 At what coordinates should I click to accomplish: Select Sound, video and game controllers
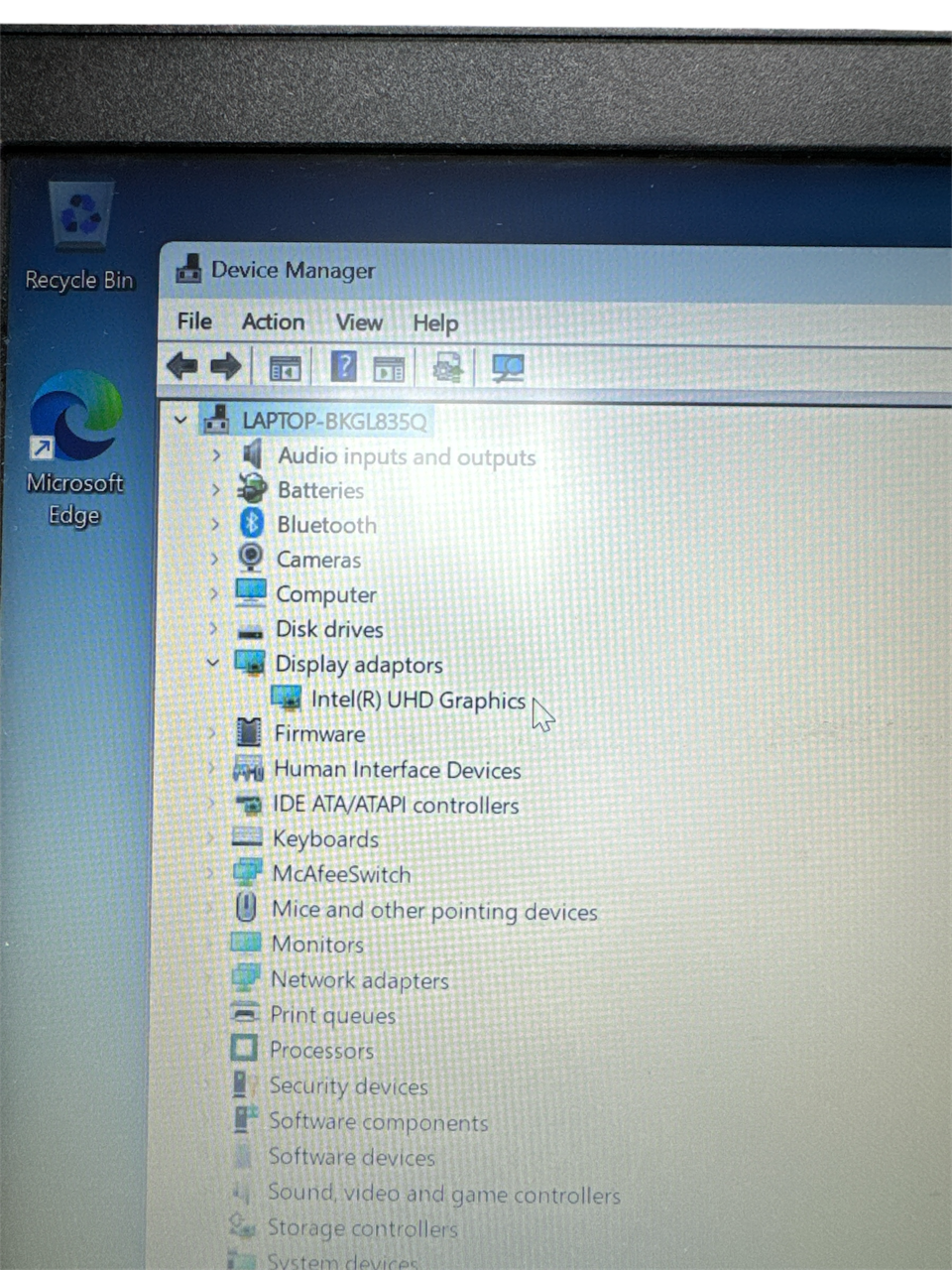[x=443, y=1194]
